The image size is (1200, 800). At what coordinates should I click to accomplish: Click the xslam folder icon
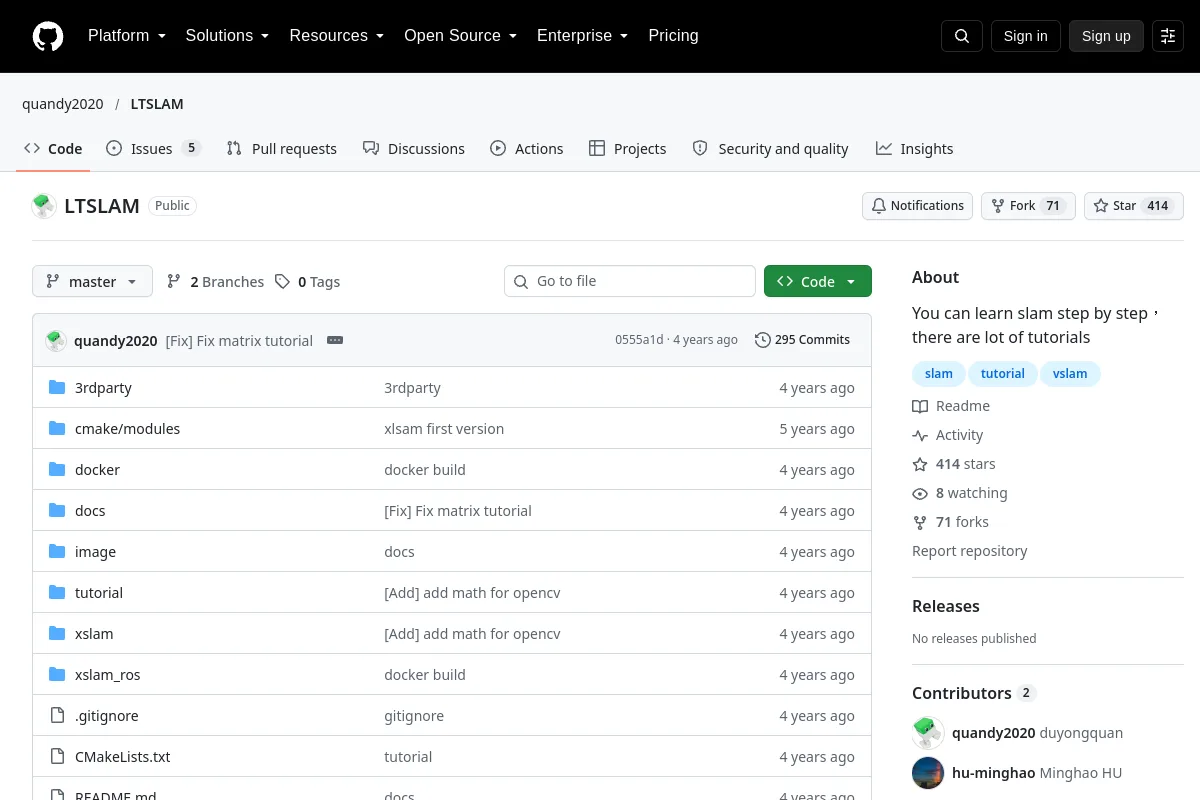tap(57, 634)
